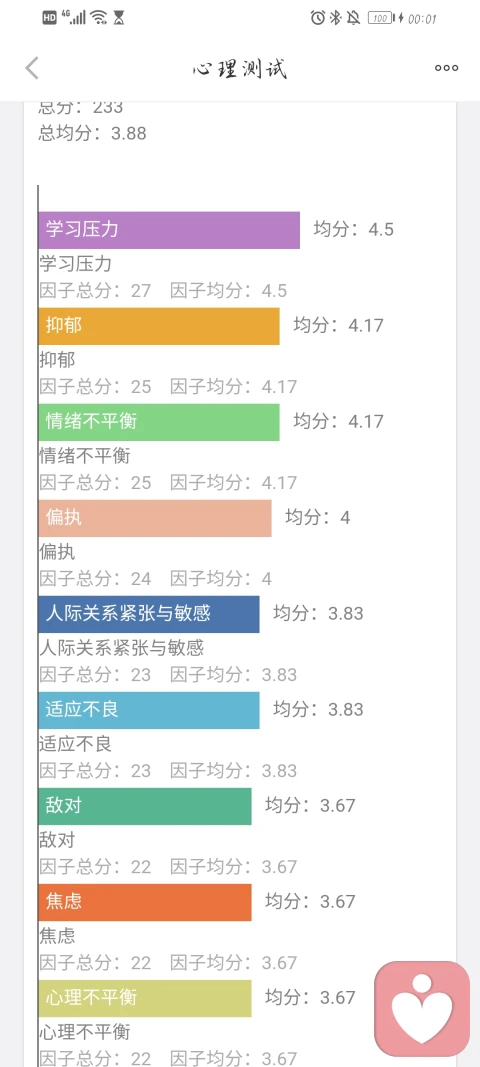
Task: Tap the pink 偏执 bar
Action: [x=155, y=518]
